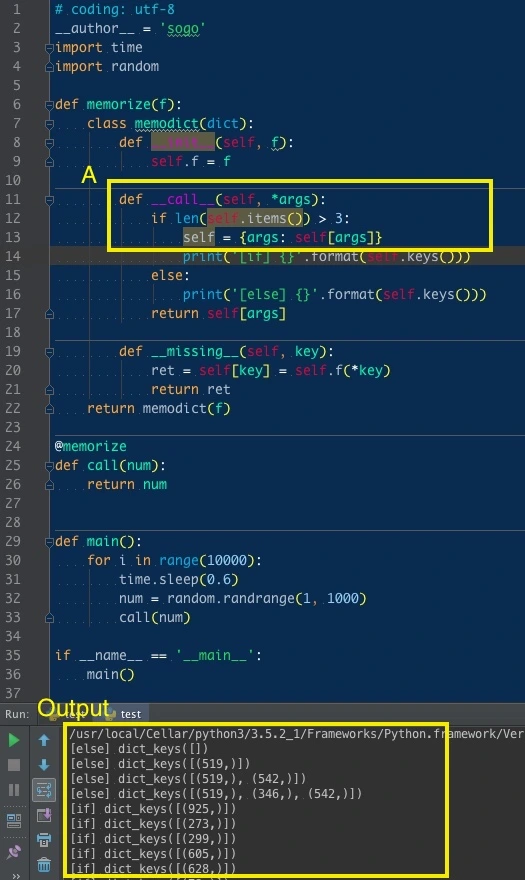Collapse def memorize at line 6
The image size is (525, 880).
(x=49, y=104)
